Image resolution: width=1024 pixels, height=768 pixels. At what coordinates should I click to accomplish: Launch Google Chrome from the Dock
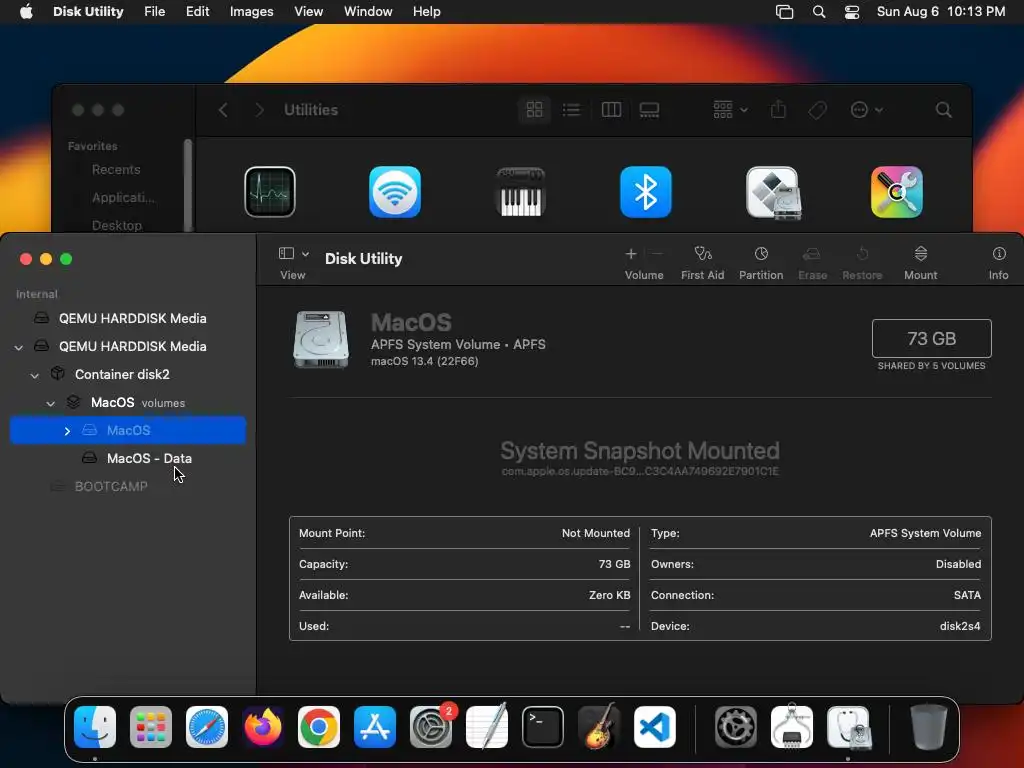pos(319,727)
